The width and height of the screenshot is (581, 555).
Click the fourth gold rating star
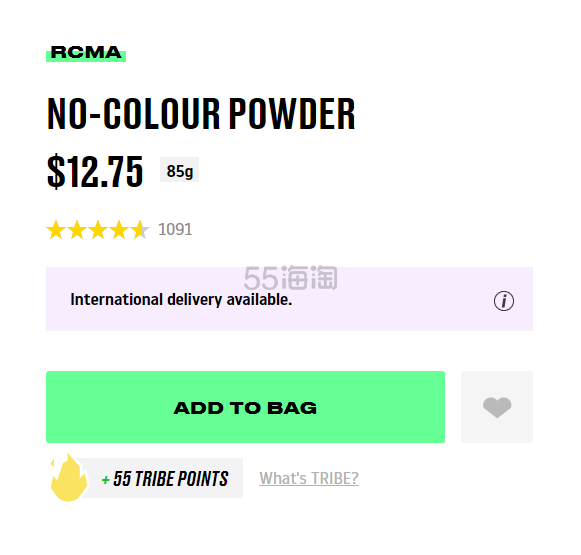119,230
